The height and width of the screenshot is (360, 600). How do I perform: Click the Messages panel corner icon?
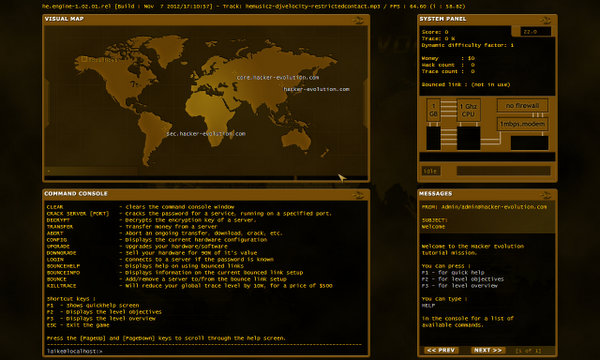tap(545, 195)
